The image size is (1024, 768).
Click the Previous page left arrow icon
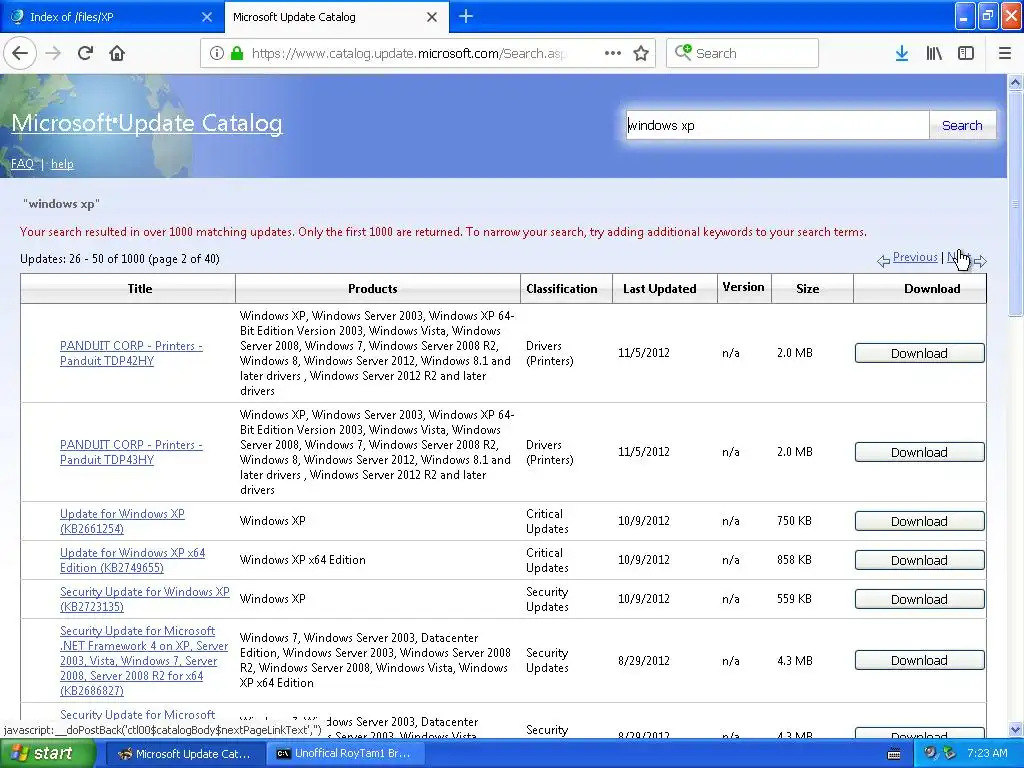pyautogui.click(x=883, y=261)
